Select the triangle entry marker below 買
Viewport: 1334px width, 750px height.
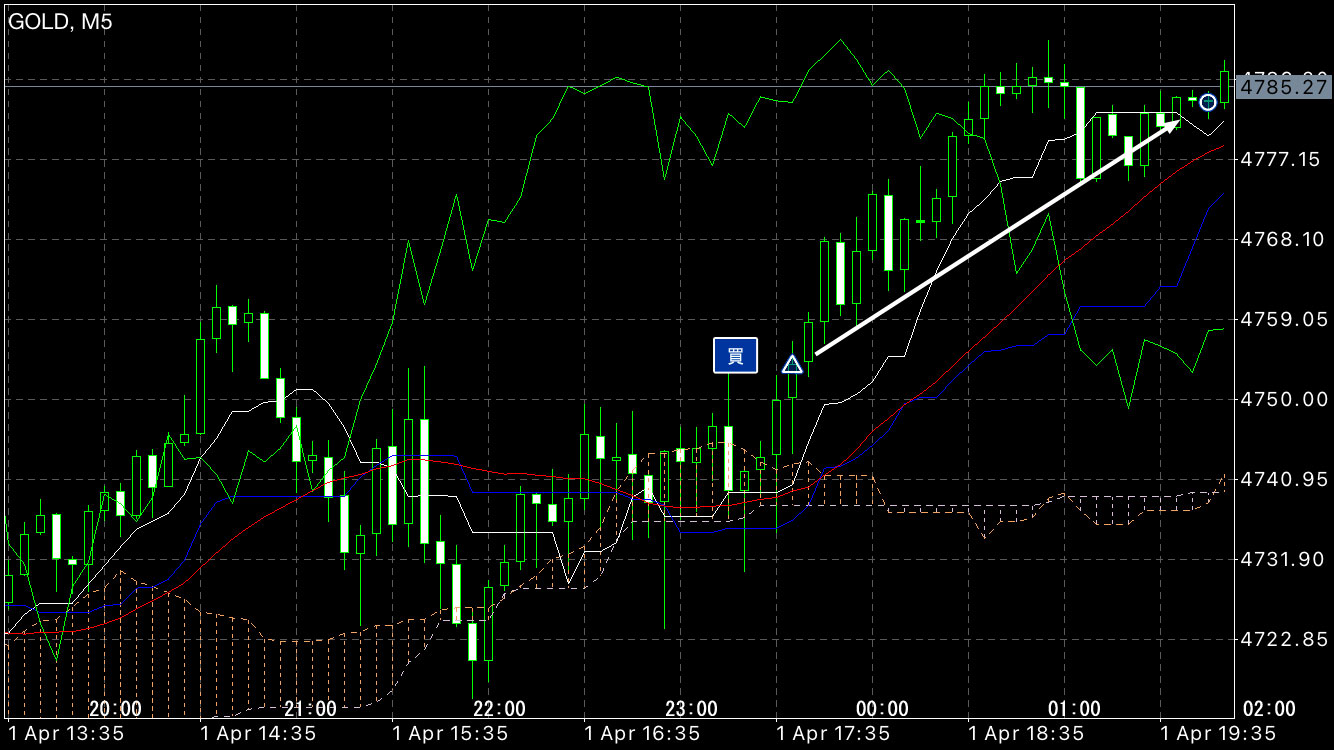coord(792,364)
